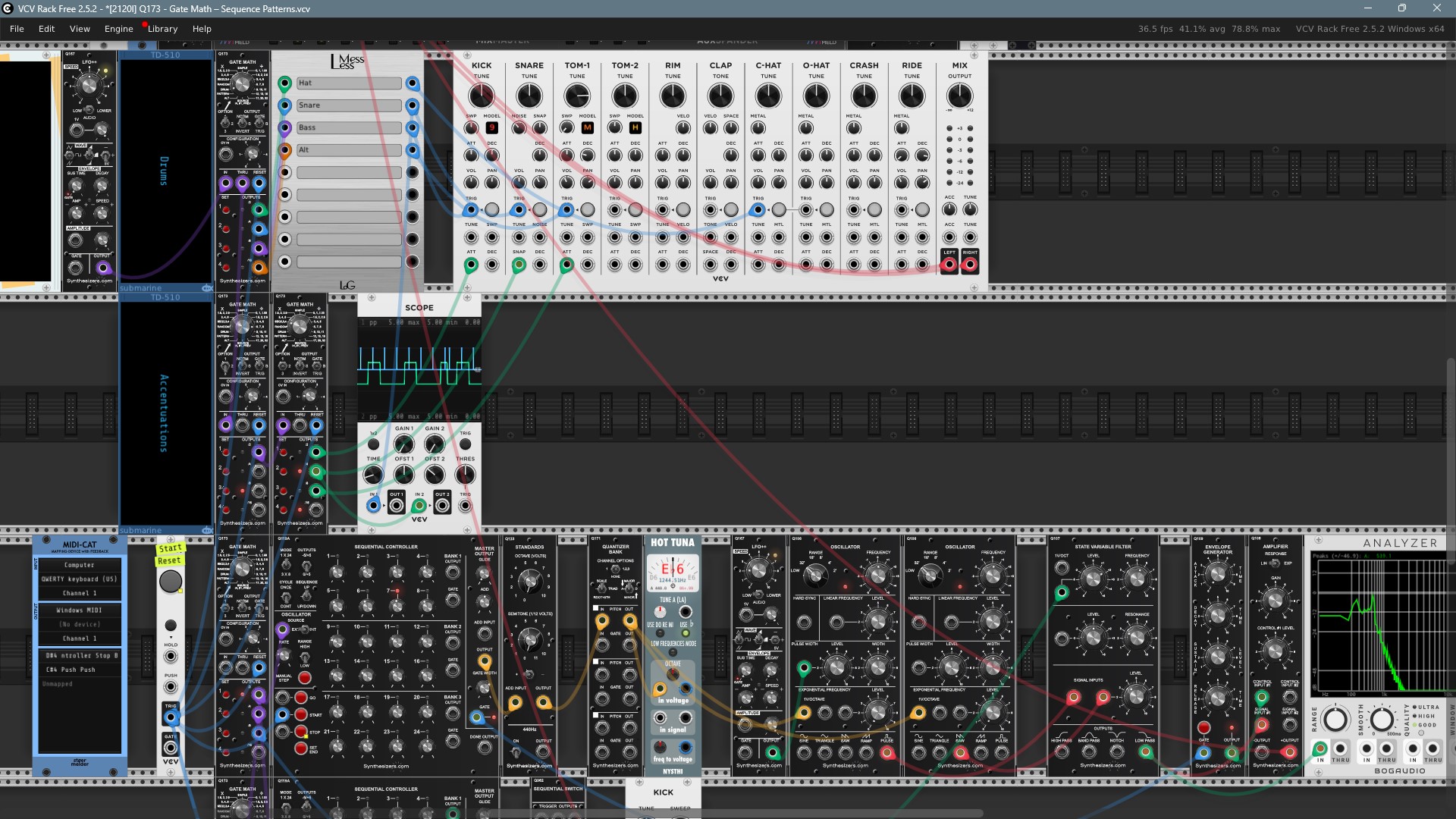Viewport: 1456px width, 819px height.
Task: Click the large Start/Reset push button
Action: [x=170, y=582]
